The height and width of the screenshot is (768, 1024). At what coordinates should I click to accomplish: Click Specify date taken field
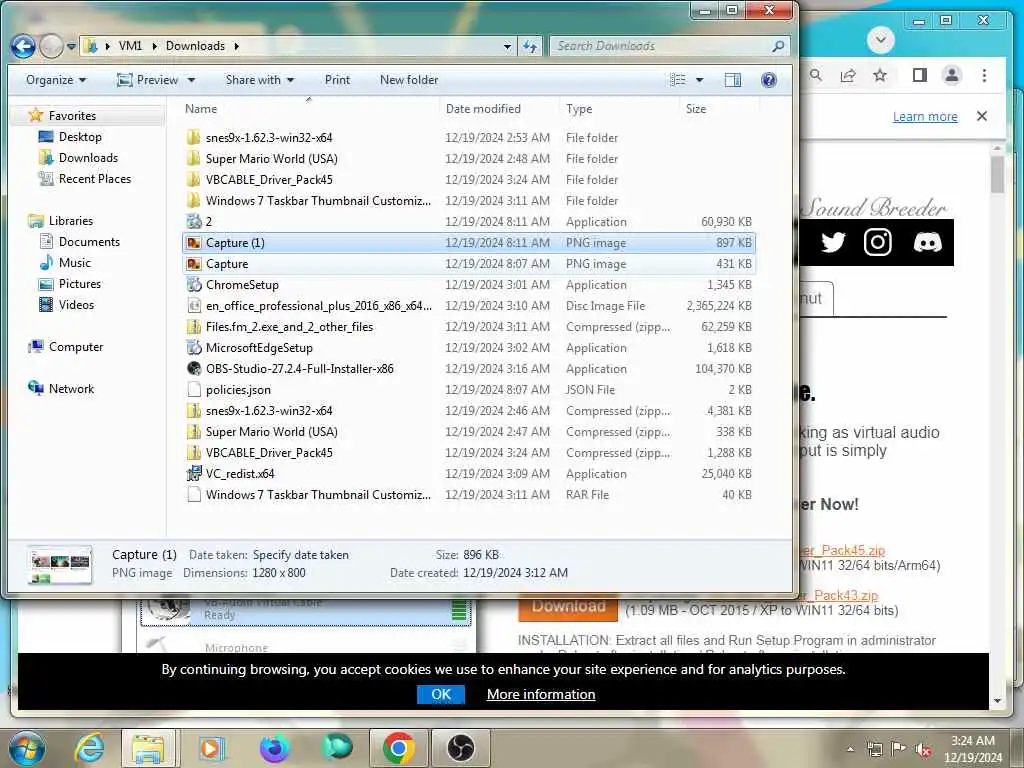point(300,555)
